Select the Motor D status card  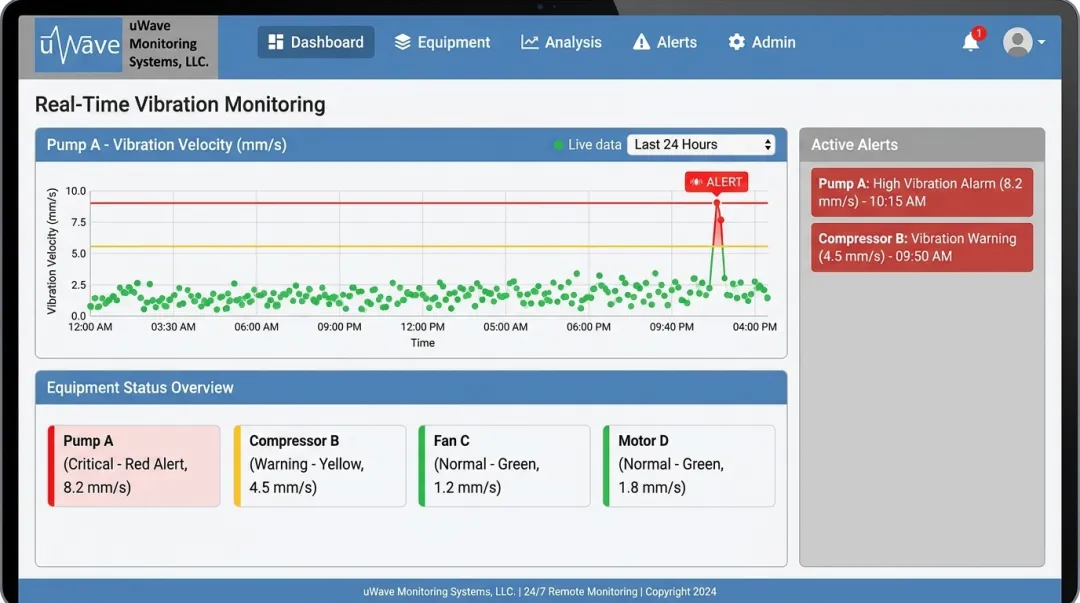pyautogui.click(x=689, y=466)
